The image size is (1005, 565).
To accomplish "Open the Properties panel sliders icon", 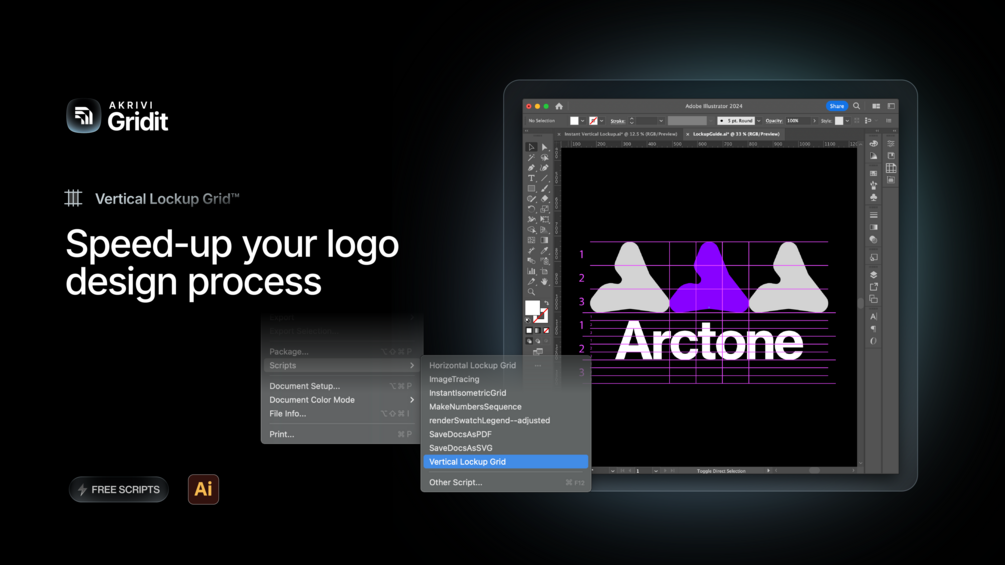I will pyautogui.click(x=891, y=143).
